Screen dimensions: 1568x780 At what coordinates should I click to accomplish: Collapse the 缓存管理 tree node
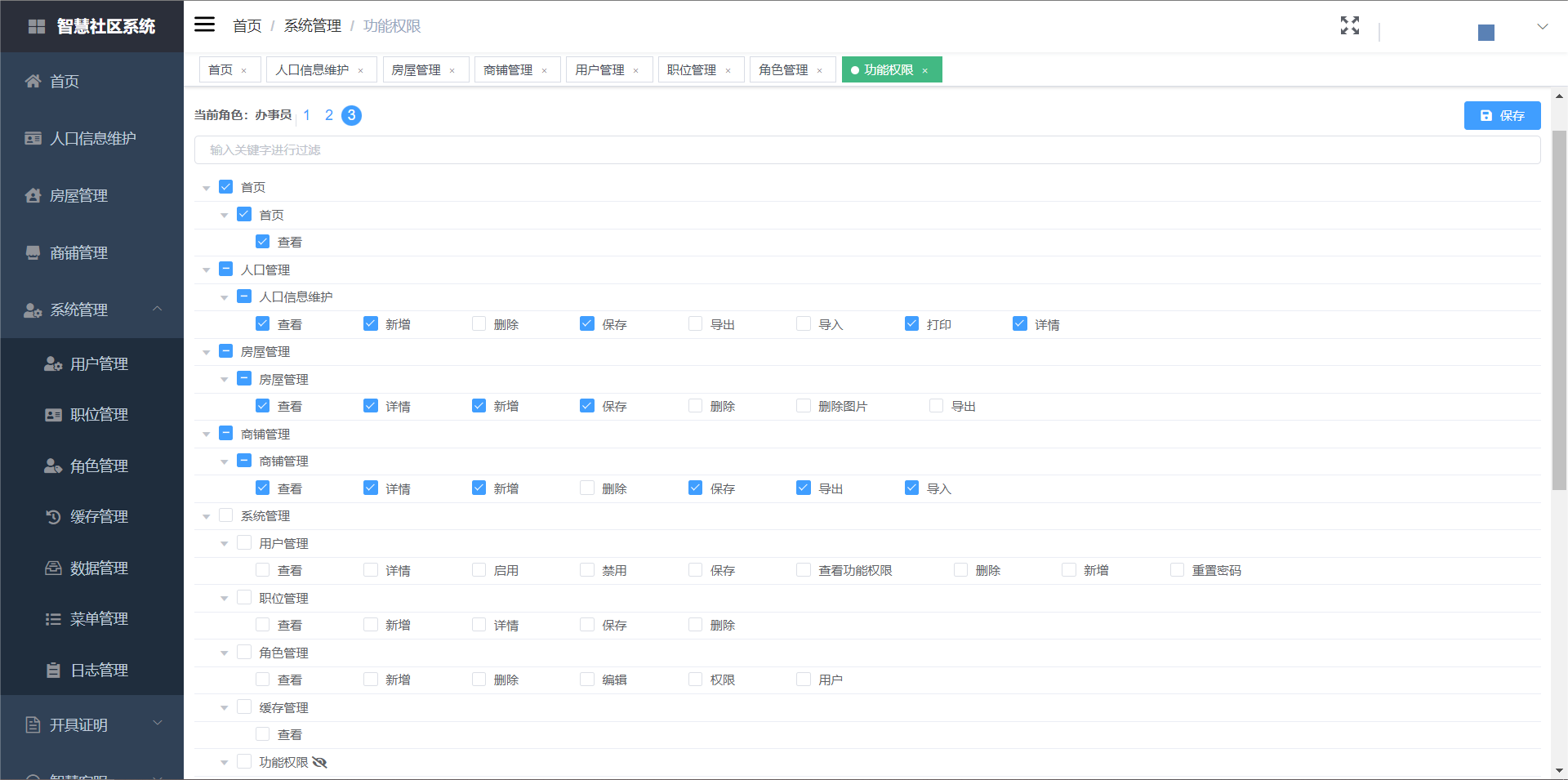click(224, 708)
